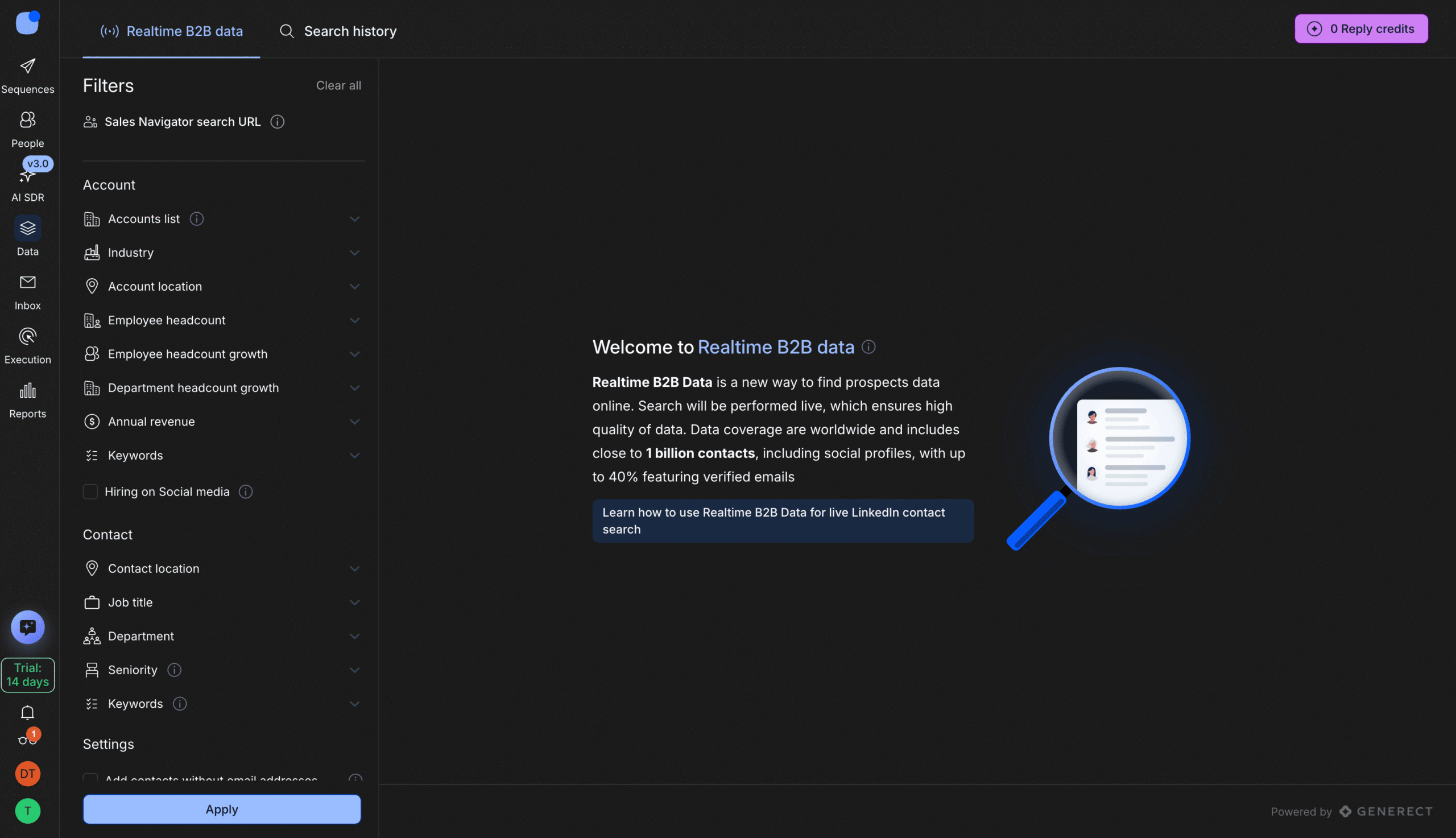Expand the Account Keywords filter chevron
1456x838 pixels.
point(354,456)
